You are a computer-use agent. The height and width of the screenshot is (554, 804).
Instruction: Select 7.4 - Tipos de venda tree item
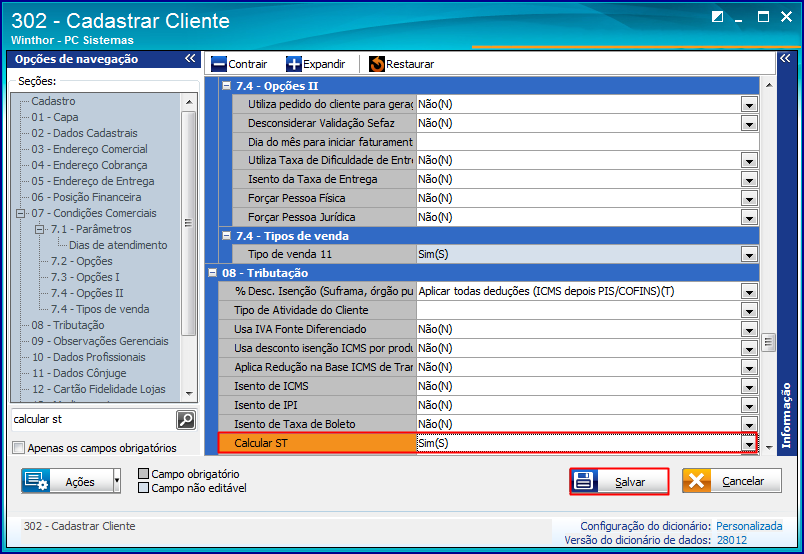pyautogui.click(x=100, y=309)
